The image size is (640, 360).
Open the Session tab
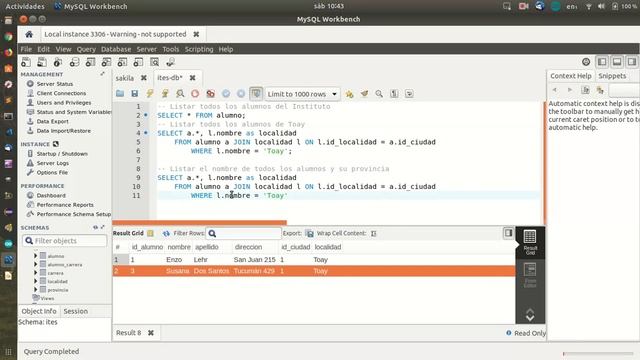click(76, 311)
